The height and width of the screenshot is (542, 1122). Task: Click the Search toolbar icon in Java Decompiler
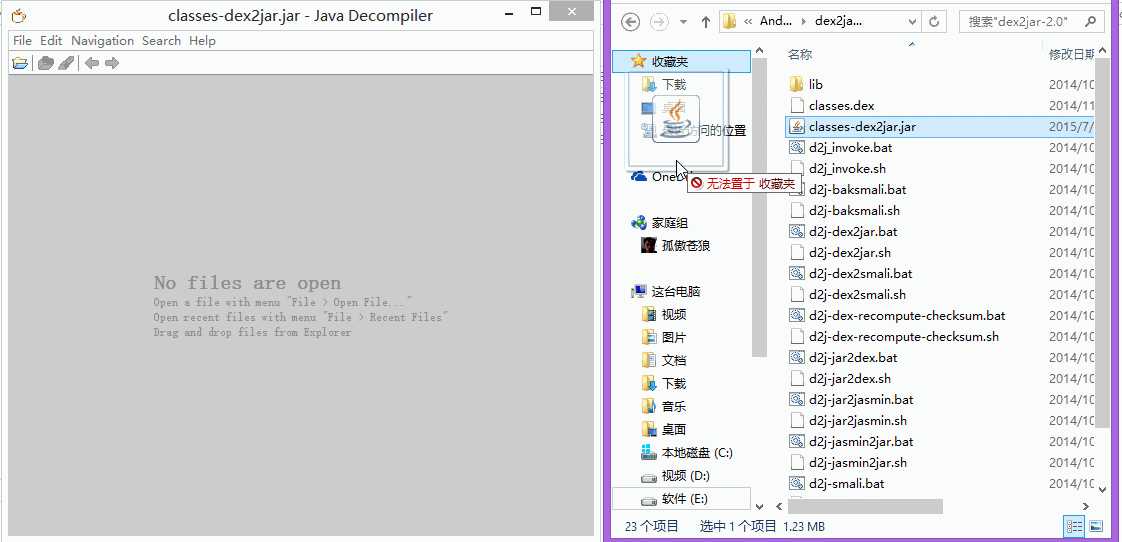[x=66, y=63]
